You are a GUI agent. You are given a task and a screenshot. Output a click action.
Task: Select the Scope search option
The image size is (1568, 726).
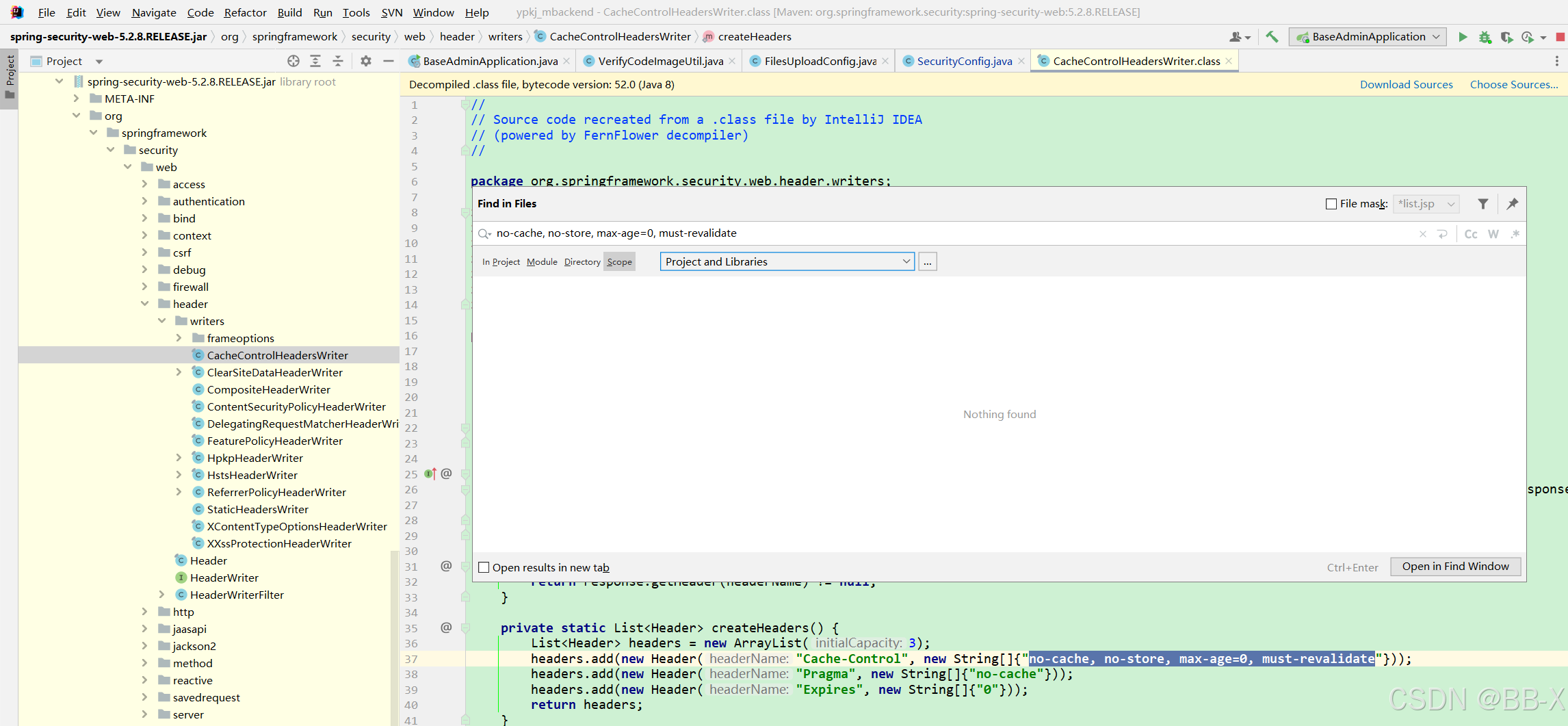pyautogui.click(x=619, y=262)
